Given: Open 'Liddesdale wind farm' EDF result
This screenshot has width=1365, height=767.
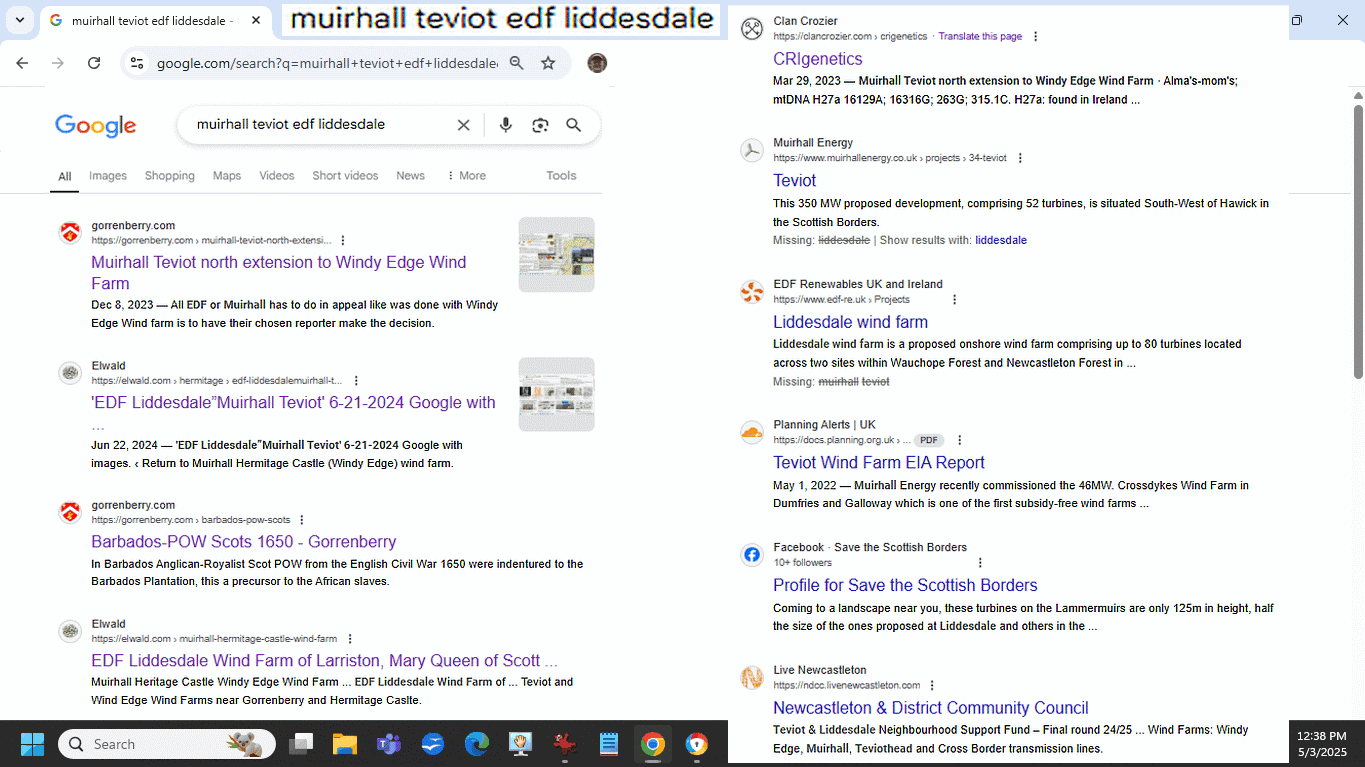Looking at the screenshot, I should (851, 322).
